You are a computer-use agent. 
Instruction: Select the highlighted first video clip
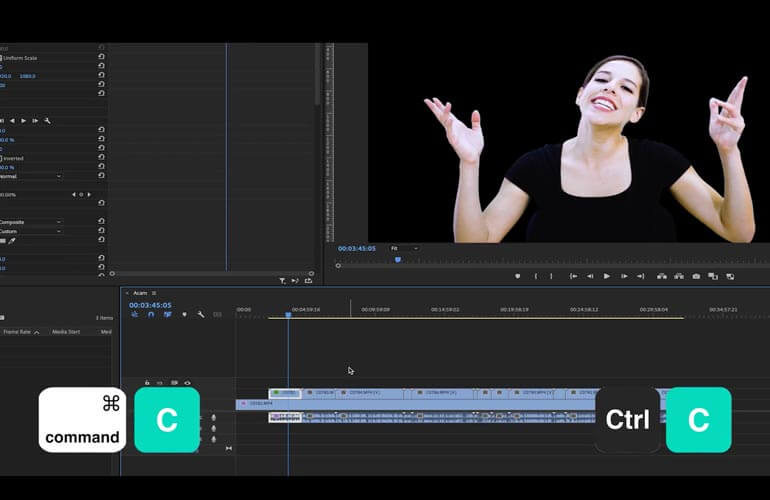pyautogui.click(x=285, y=393)
